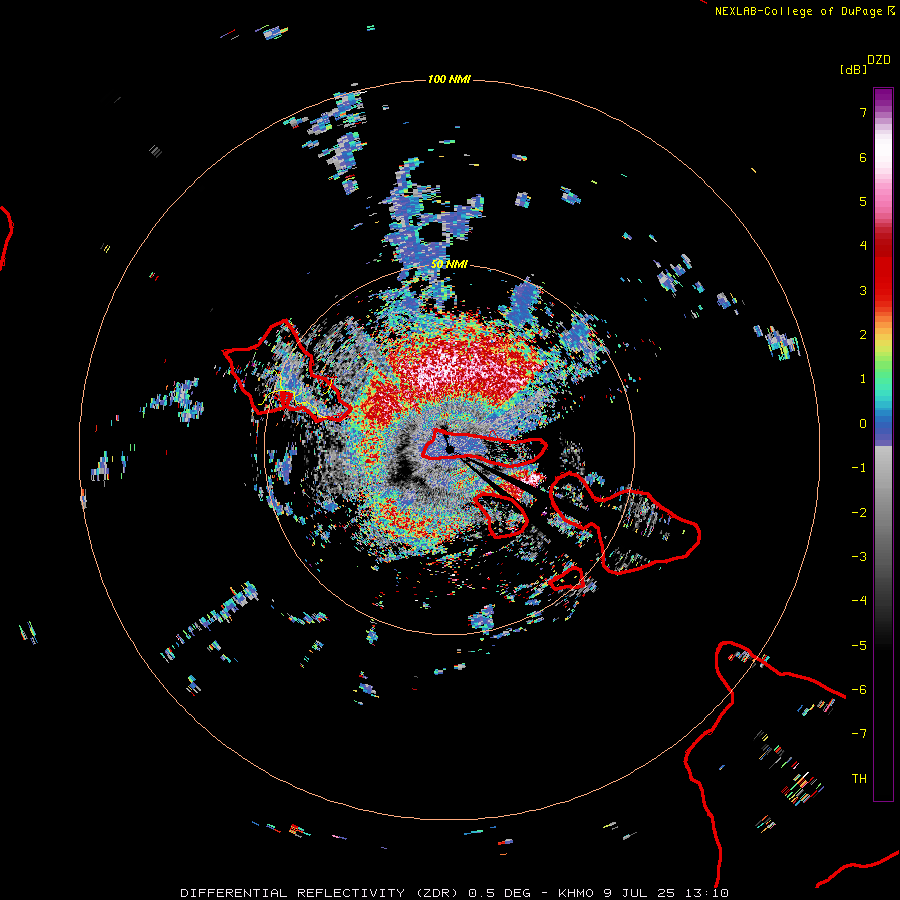This screenshot has height=900, width=900.
Task: Click the DIFFERENTIAL REFLECTIVITY (ZDR) caption text
Action: 319,893
